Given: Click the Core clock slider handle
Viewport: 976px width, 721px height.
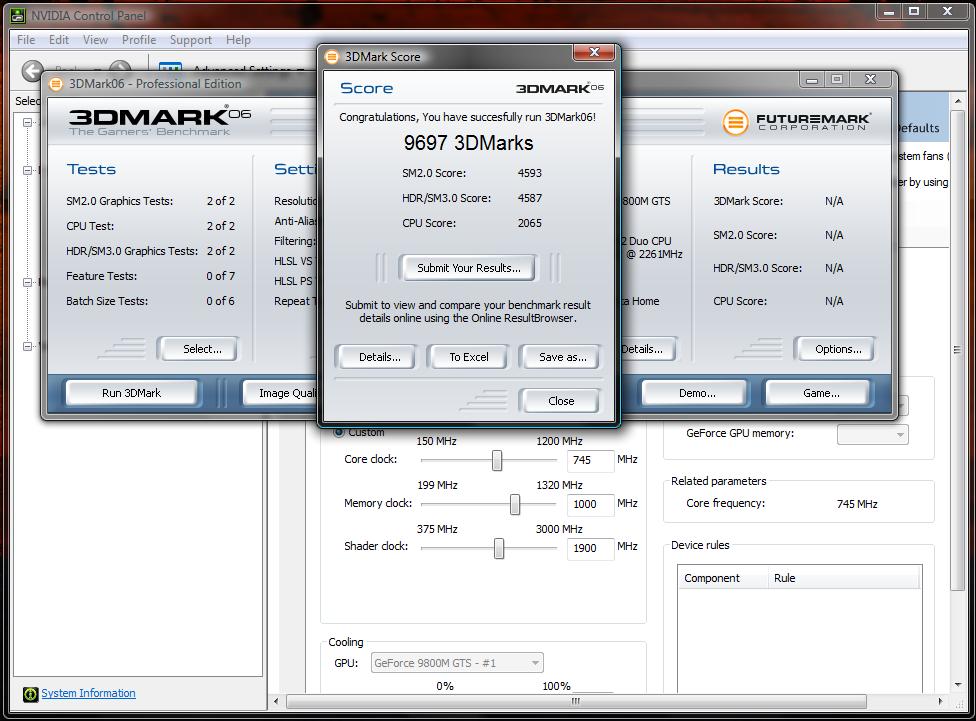Looking at the screenshot, I should pos(497,460).
